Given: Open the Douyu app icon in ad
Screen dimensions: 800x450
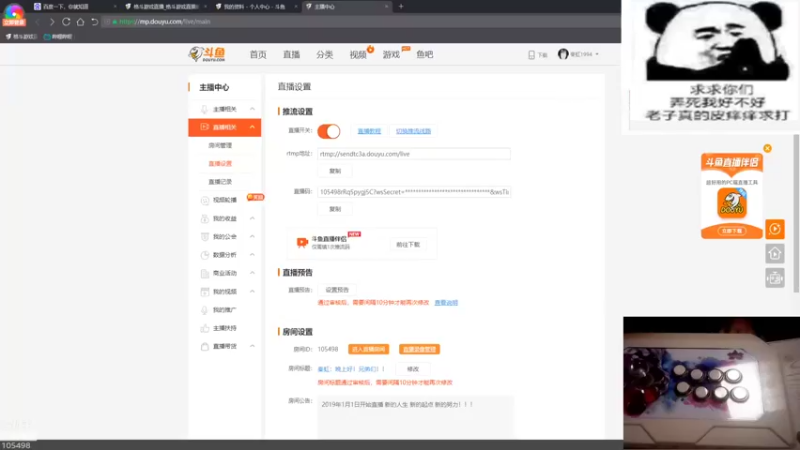Looking at the screenshot, I should point(732,203).
